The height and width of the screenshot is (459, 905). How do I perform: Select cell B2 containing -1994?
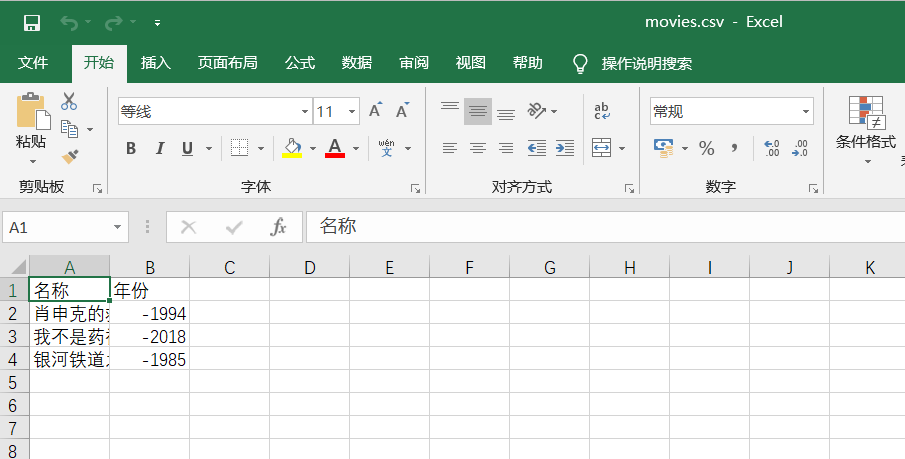pos(150,313)
